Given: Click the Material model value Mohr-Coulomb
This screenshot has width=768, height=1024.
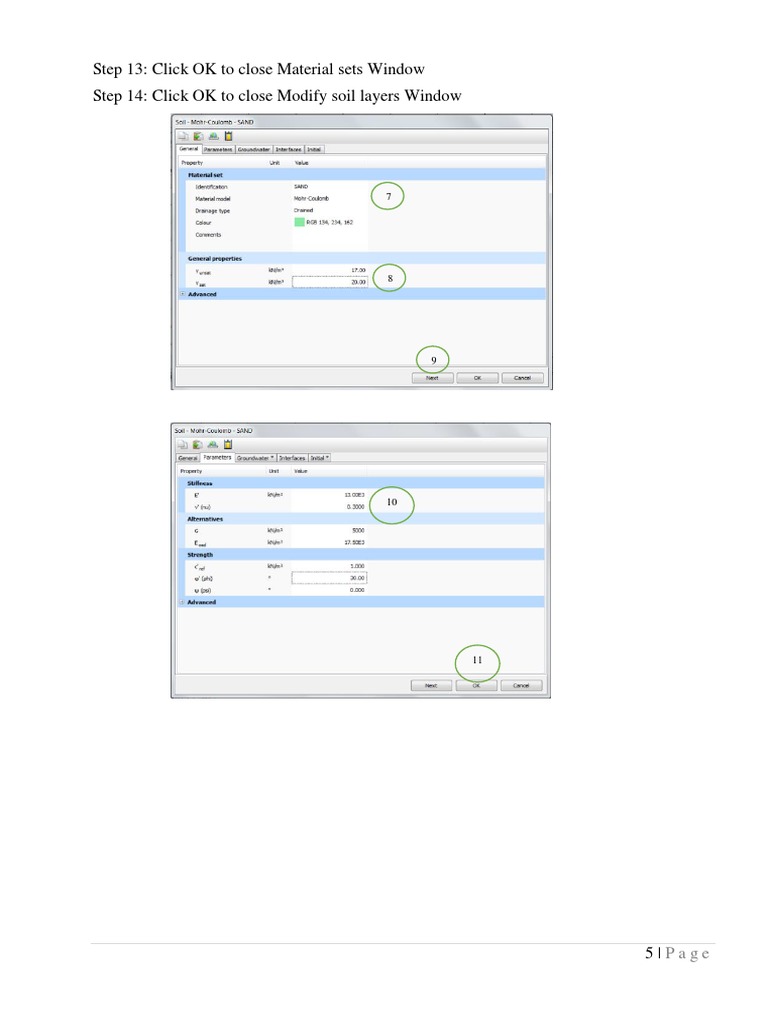Looking at the screenshot, I should (x=312, y=199).
